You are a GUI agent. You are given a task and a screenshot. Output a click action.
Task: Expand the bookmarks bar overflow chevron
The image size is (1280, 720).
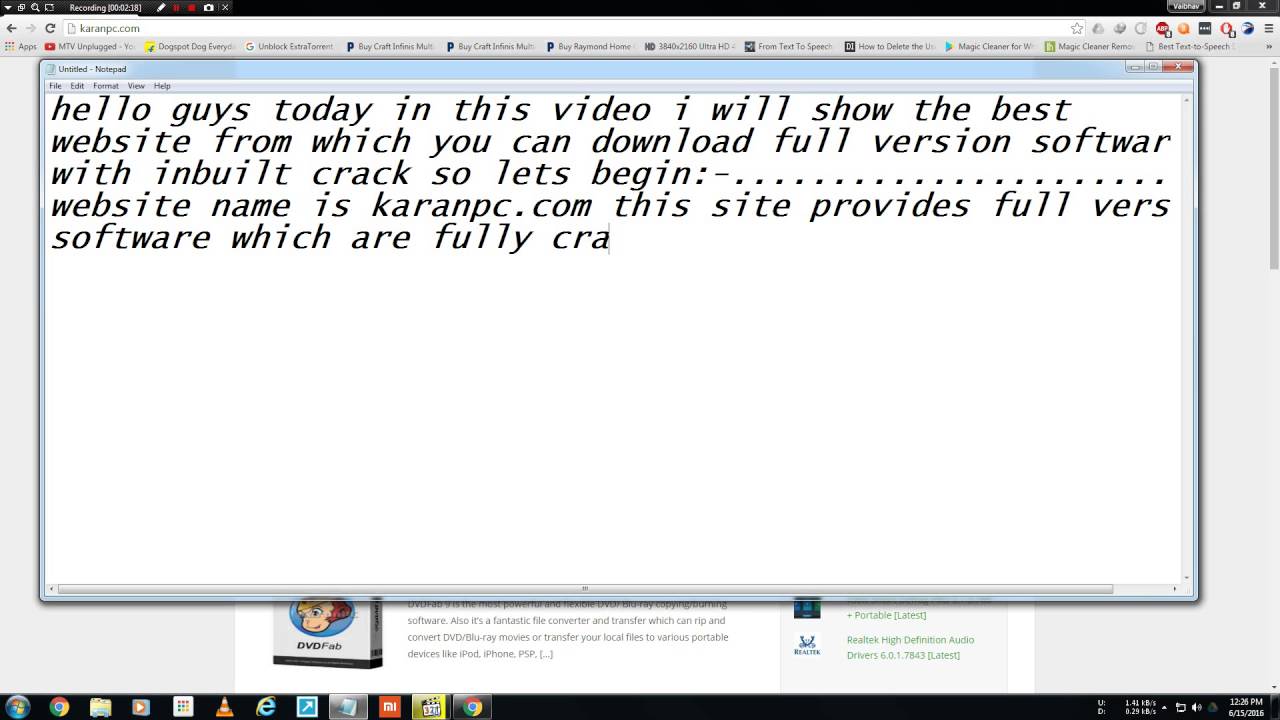(x=1270, y=46)
